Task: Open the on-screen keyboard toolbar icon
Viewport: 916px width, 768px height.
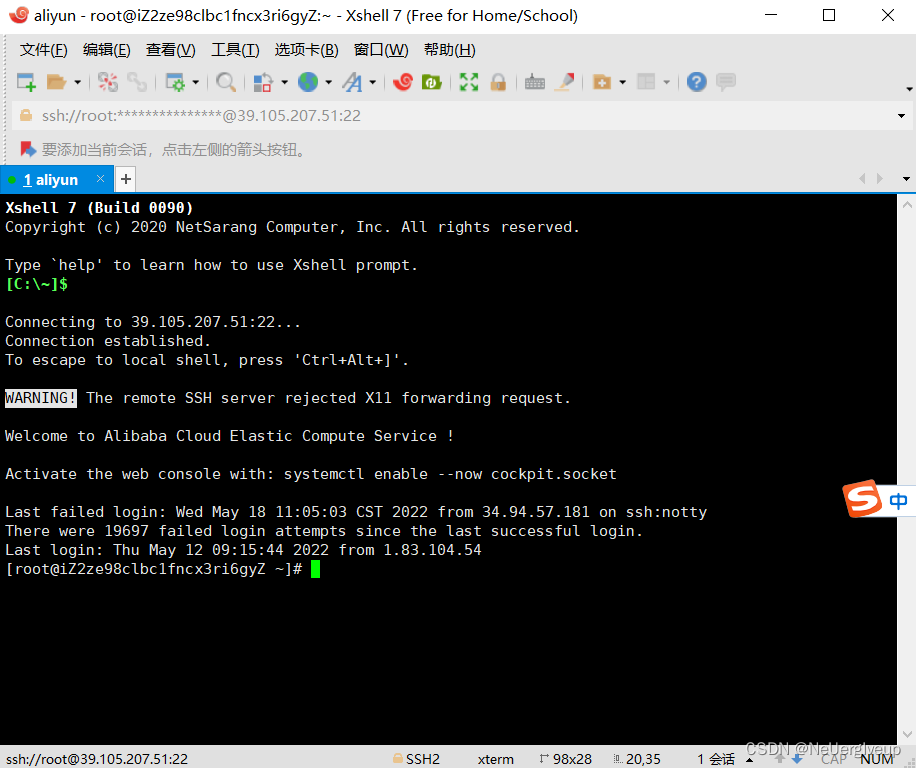Action: (535, 82)
